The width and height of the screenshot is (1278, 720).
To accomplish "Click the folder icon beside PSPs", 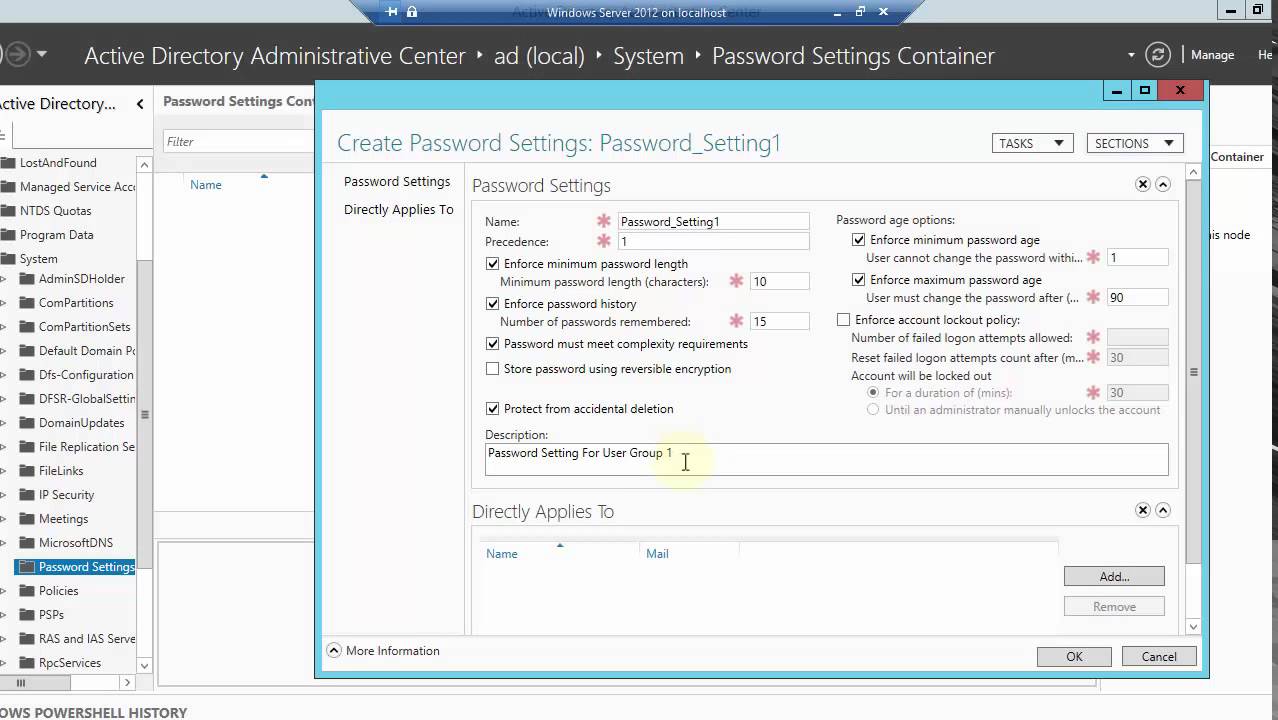I will [x=27, y=615].
